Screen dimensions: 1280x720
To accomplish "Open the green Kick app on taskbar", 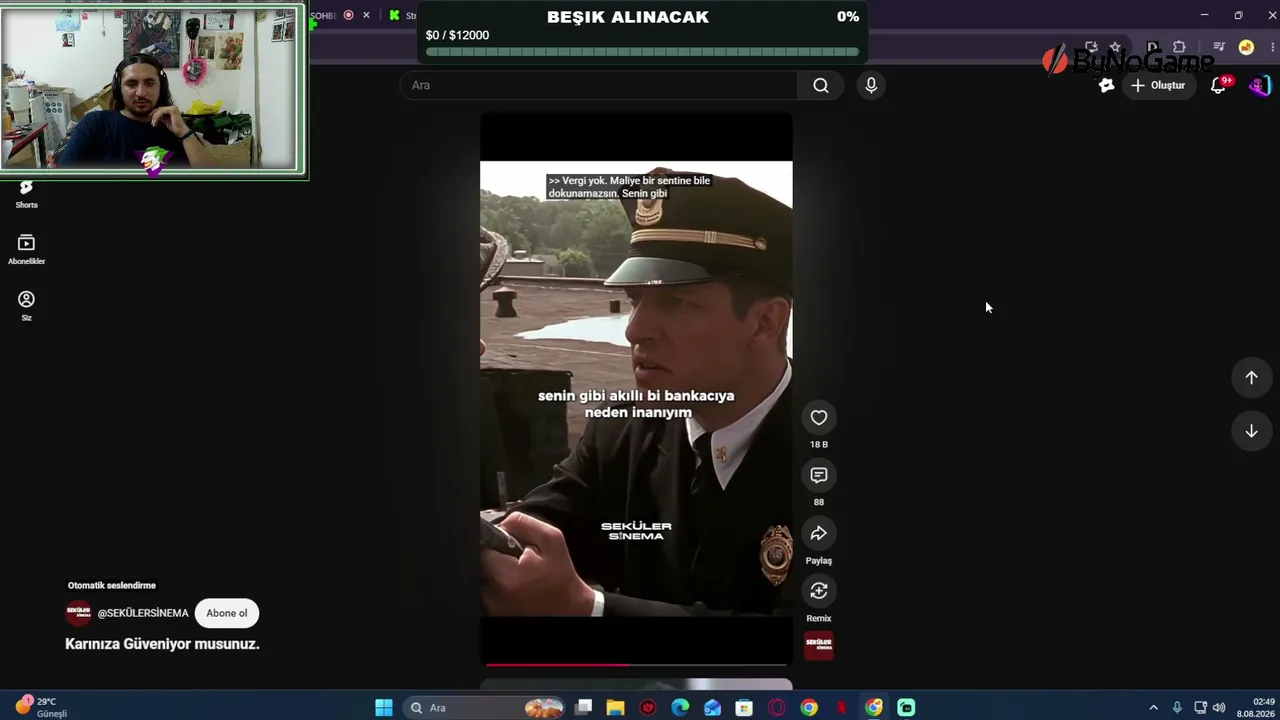I will 906,708.
